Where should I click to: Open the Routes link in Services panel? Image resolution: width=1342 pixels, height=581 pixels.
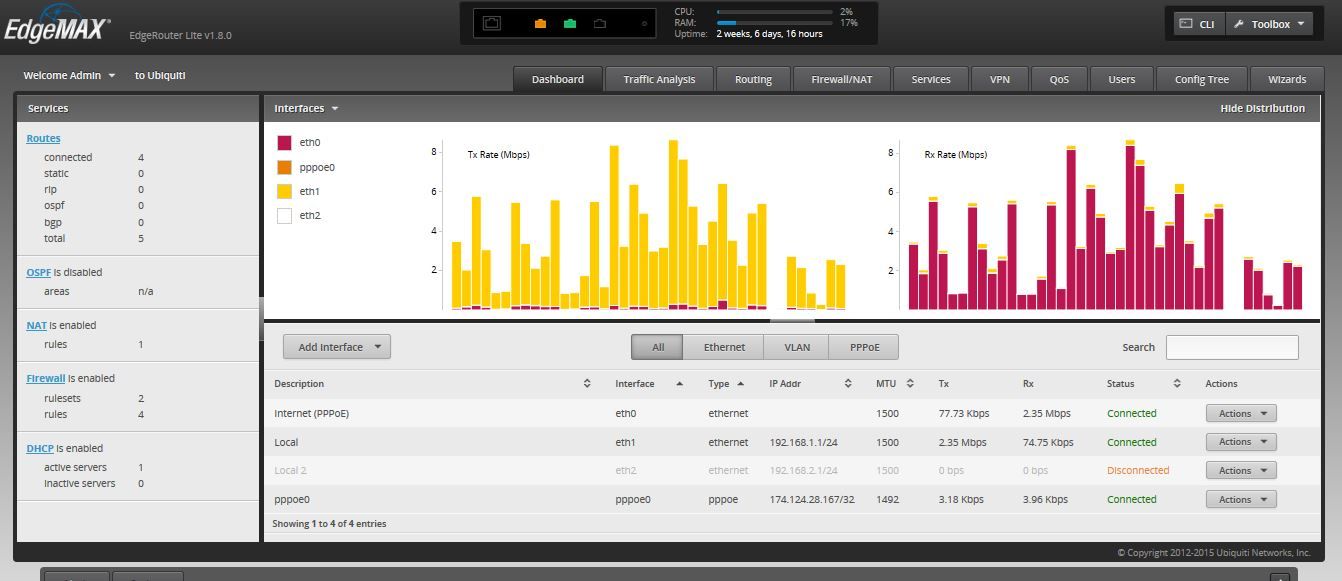click(x=43, y=139)
